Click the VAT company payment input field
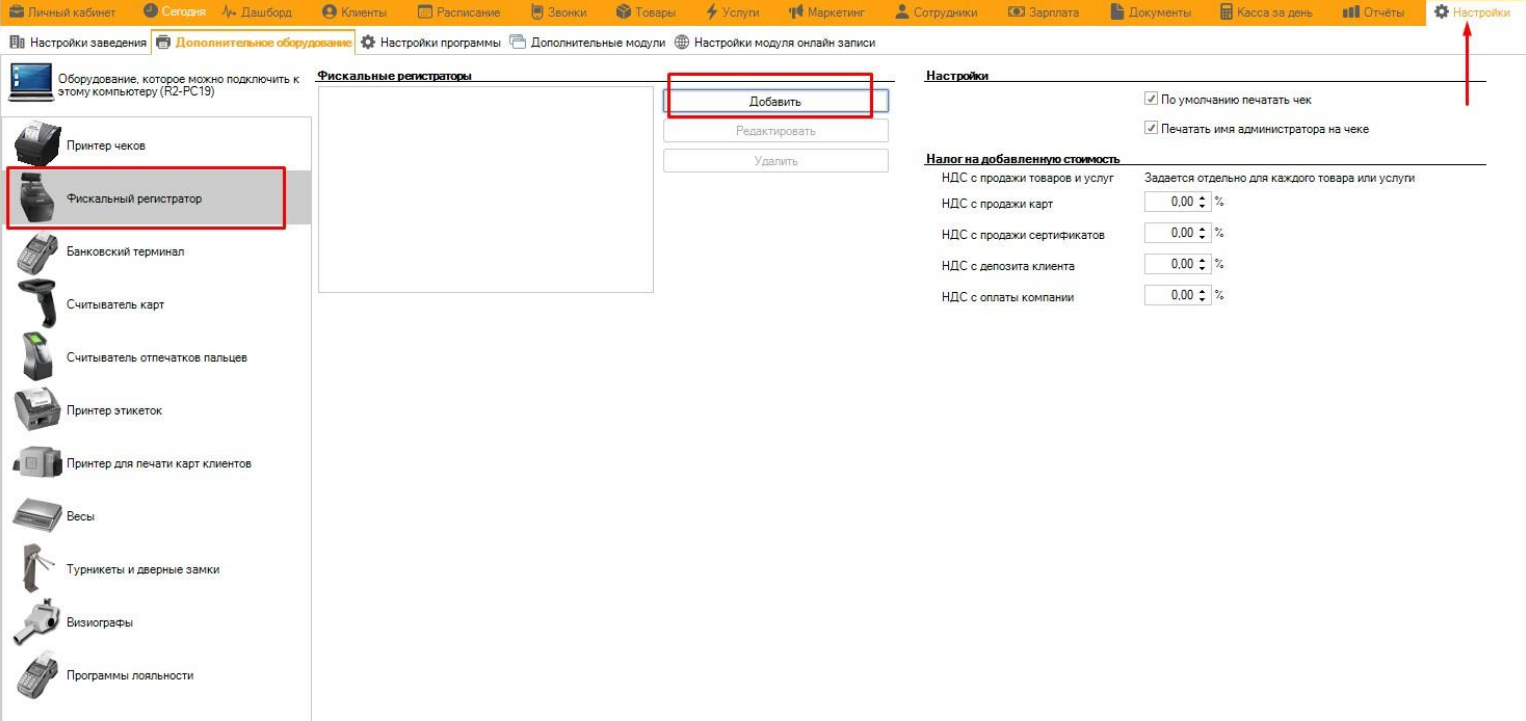The image size is (1526, 721). [x=1170, y=296]
